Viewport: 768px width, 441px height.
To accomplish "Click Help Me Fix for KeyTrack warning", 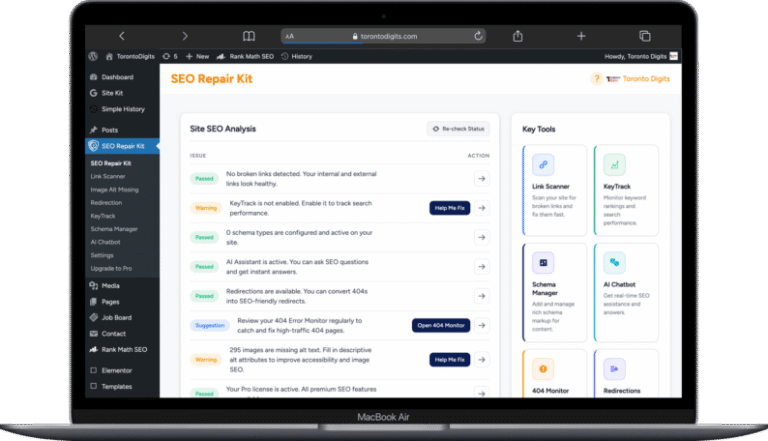I will click(449, 208).
